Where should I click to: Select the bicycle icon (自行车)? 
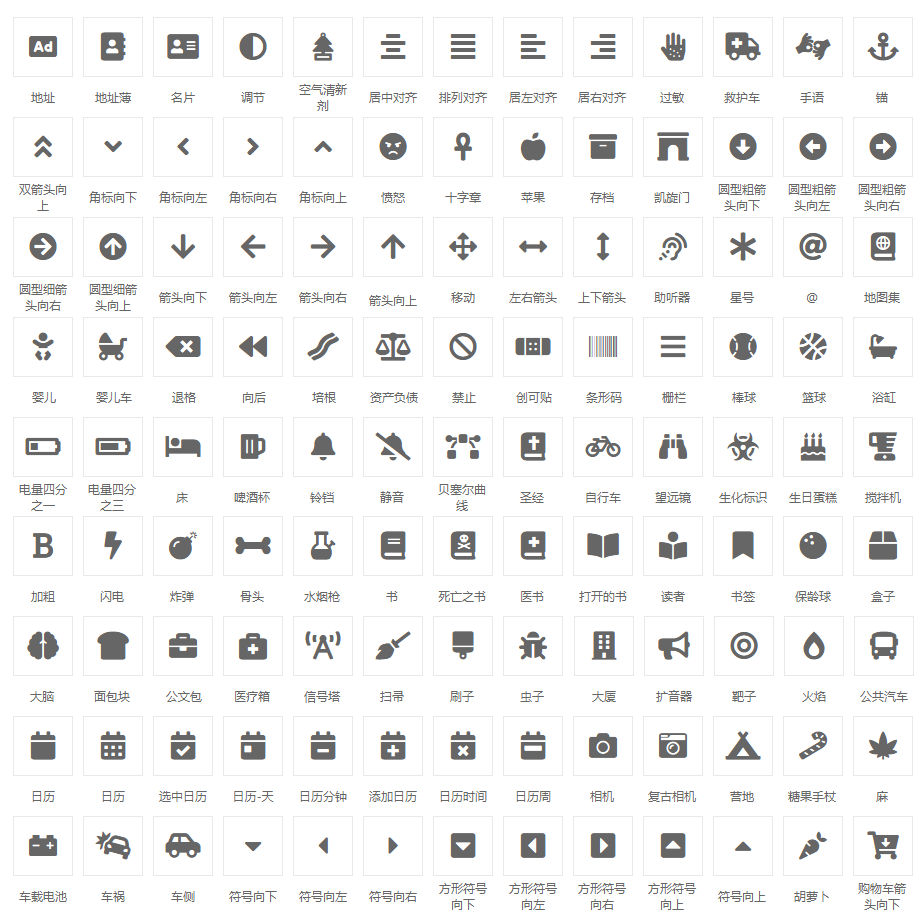pos(603,447)
